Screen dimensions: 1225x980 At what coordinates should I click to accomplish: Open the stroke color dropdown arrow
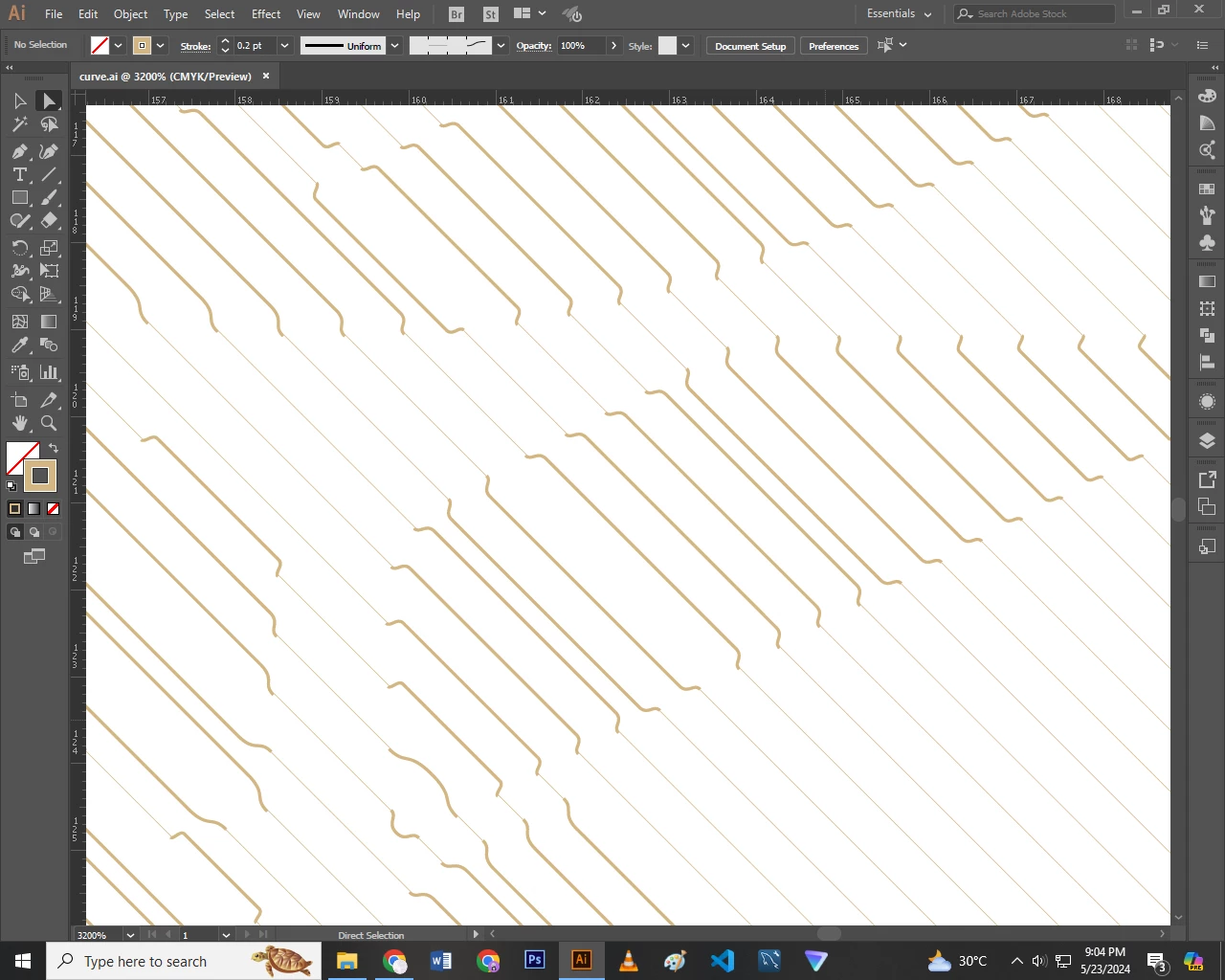161,46
